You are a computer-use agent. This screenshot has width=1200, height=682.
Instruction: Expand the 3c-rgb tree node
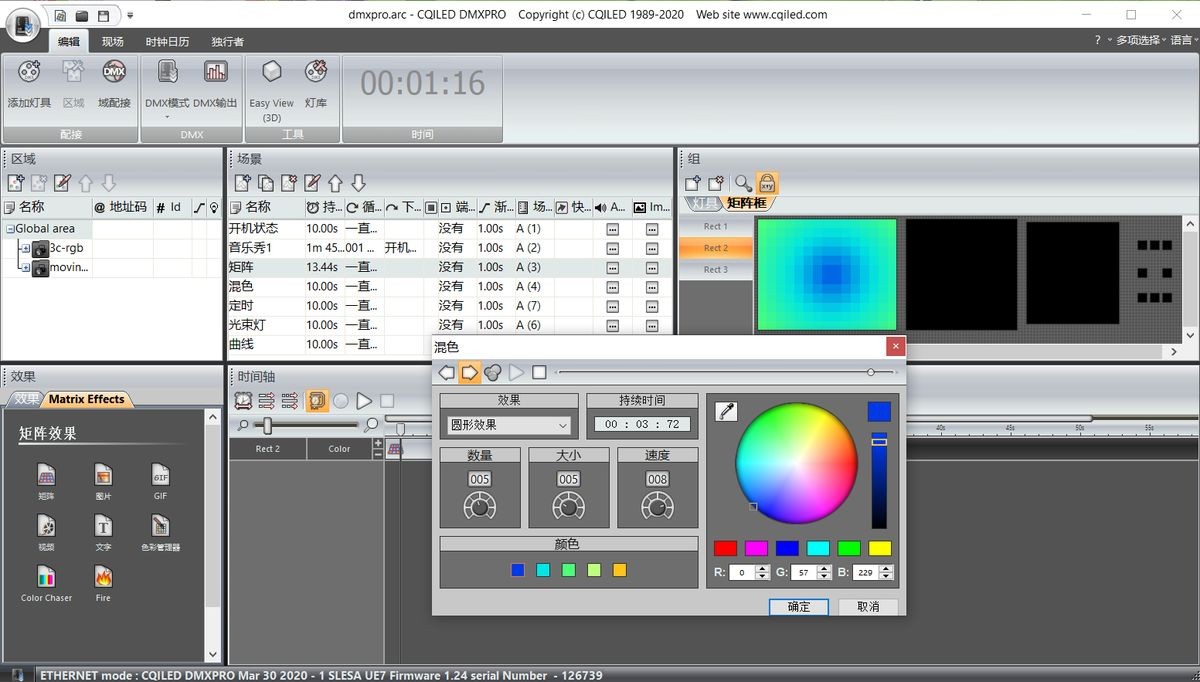point(25,248)
